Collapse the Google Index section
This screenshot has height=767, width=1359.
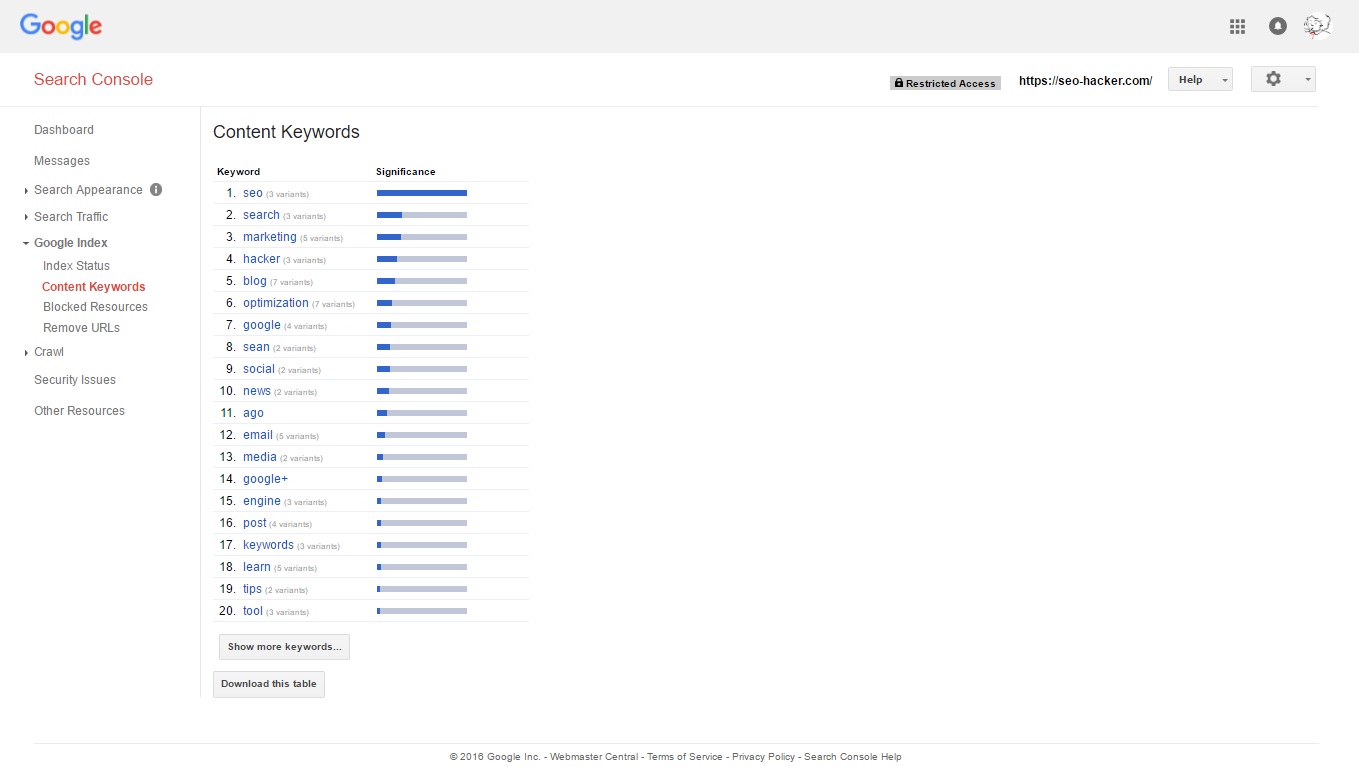click(70, 243)
